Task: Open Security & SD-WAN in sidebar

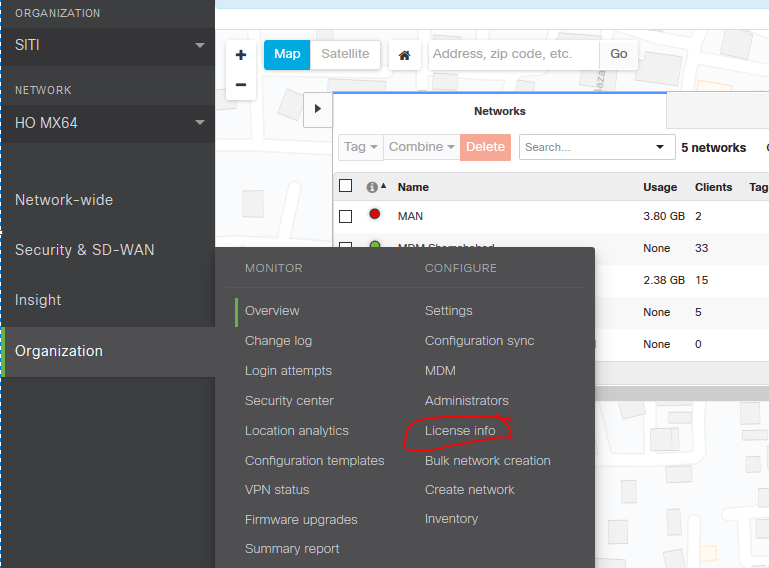Action: pyautogui.click(x=85, y=250)
